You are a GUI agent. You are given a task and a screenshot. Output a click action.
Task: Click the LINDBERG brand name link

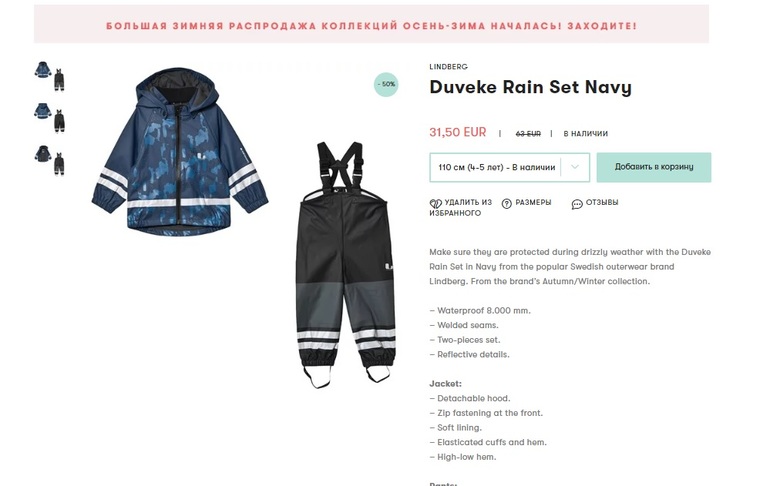pos(448,67)
